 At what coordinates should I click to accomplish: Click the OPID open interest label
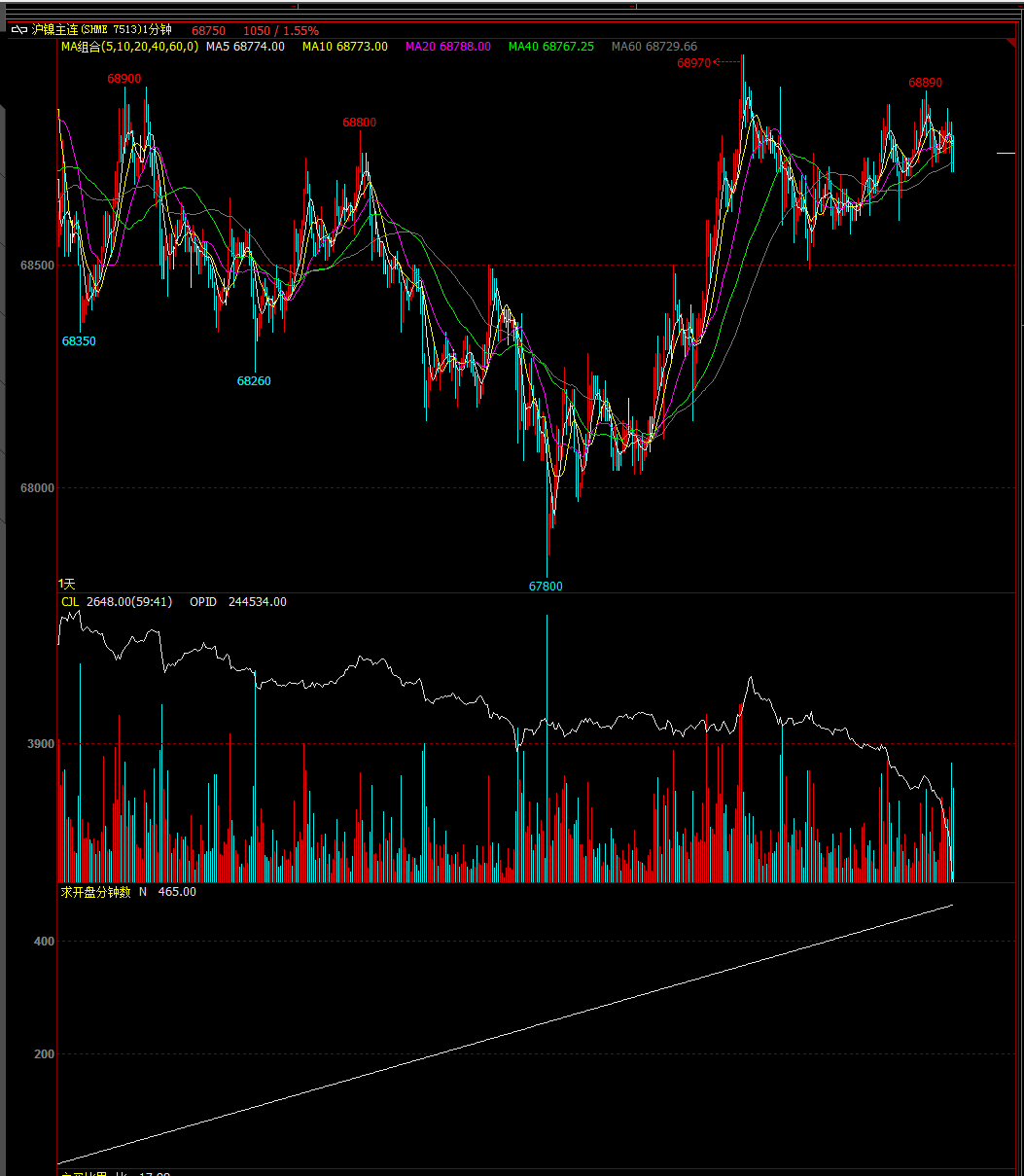click(x=203, y=602)
